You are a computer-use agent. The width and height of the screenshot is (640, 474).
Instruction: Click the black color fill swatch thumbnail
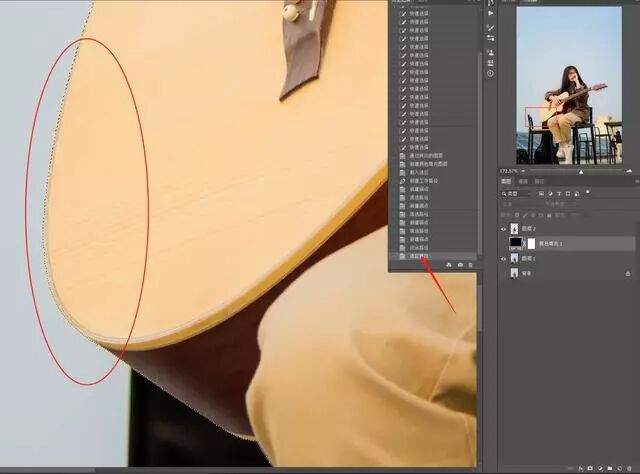(x=516, y=243)
